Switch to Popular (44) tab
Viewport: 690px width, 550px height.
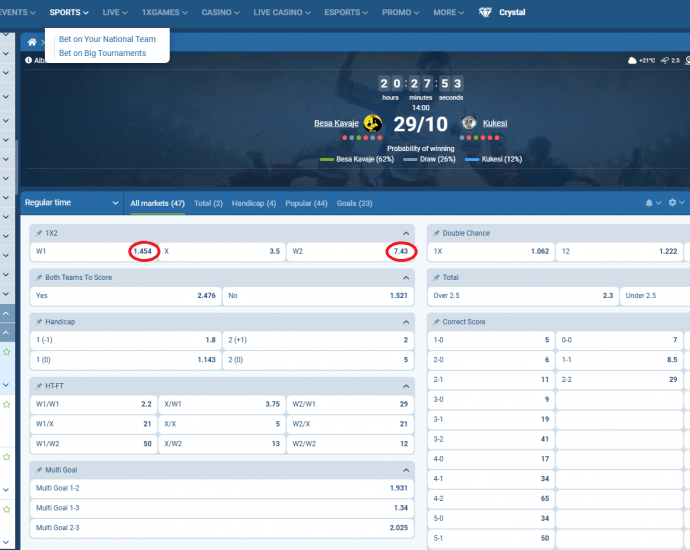click(306, 203)
